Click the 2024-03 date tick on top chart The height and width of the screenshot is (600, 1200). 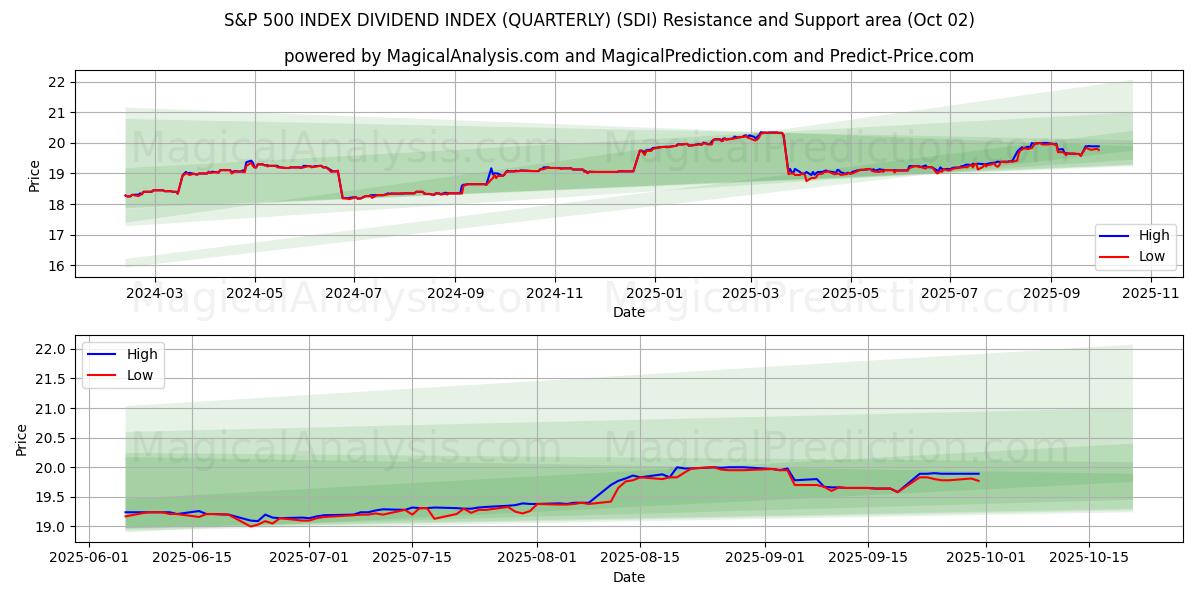pyautogui.click(x=155, y=293)
